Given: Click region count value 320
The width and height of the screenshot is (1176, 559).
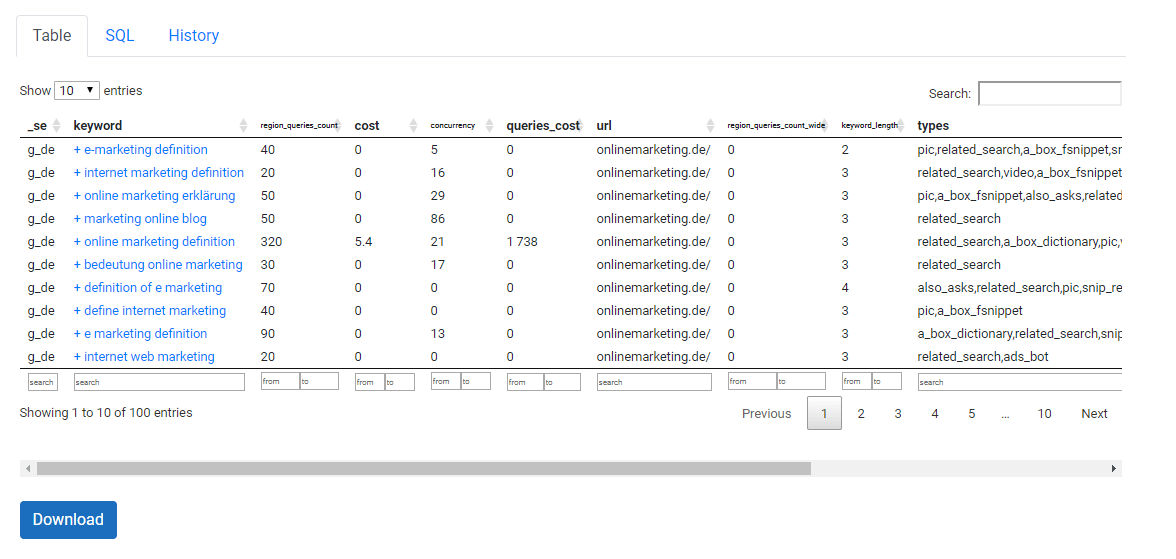Looking at the screenshot, I should coord(271,242).
